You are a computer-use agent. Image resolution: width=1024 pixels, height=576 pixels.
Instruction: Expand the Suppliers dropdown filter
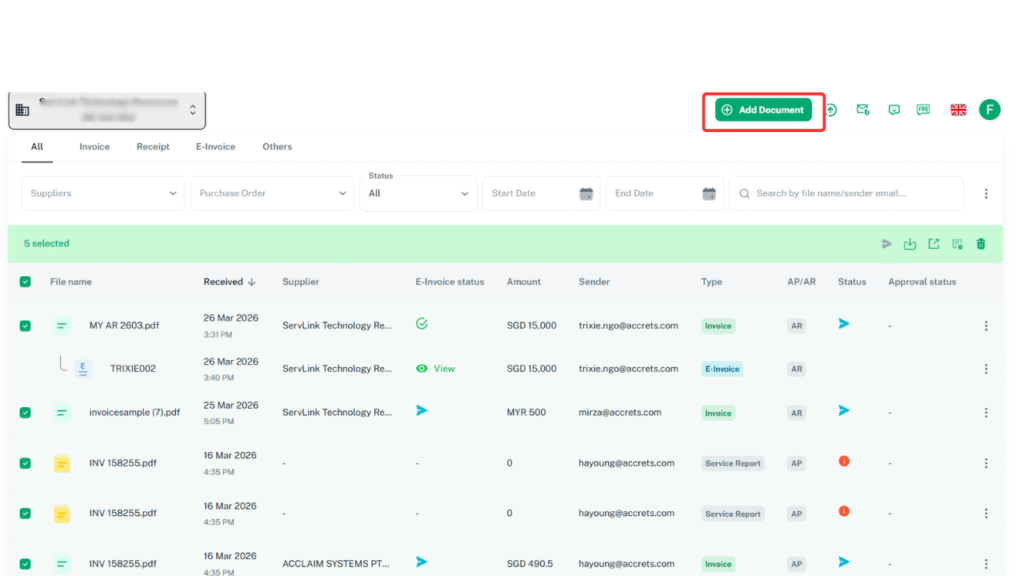click(103, 193)
